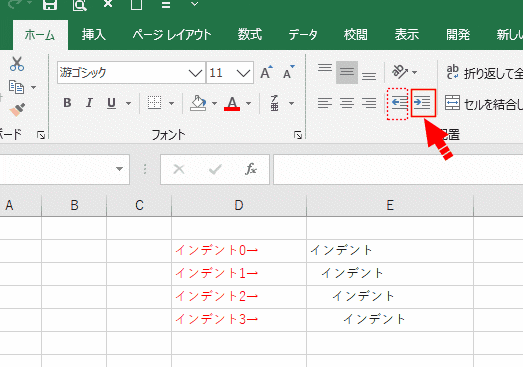This screenshot has height=367, width=523.
Task: Toggle Underline formatting
Action: point(111,103)
